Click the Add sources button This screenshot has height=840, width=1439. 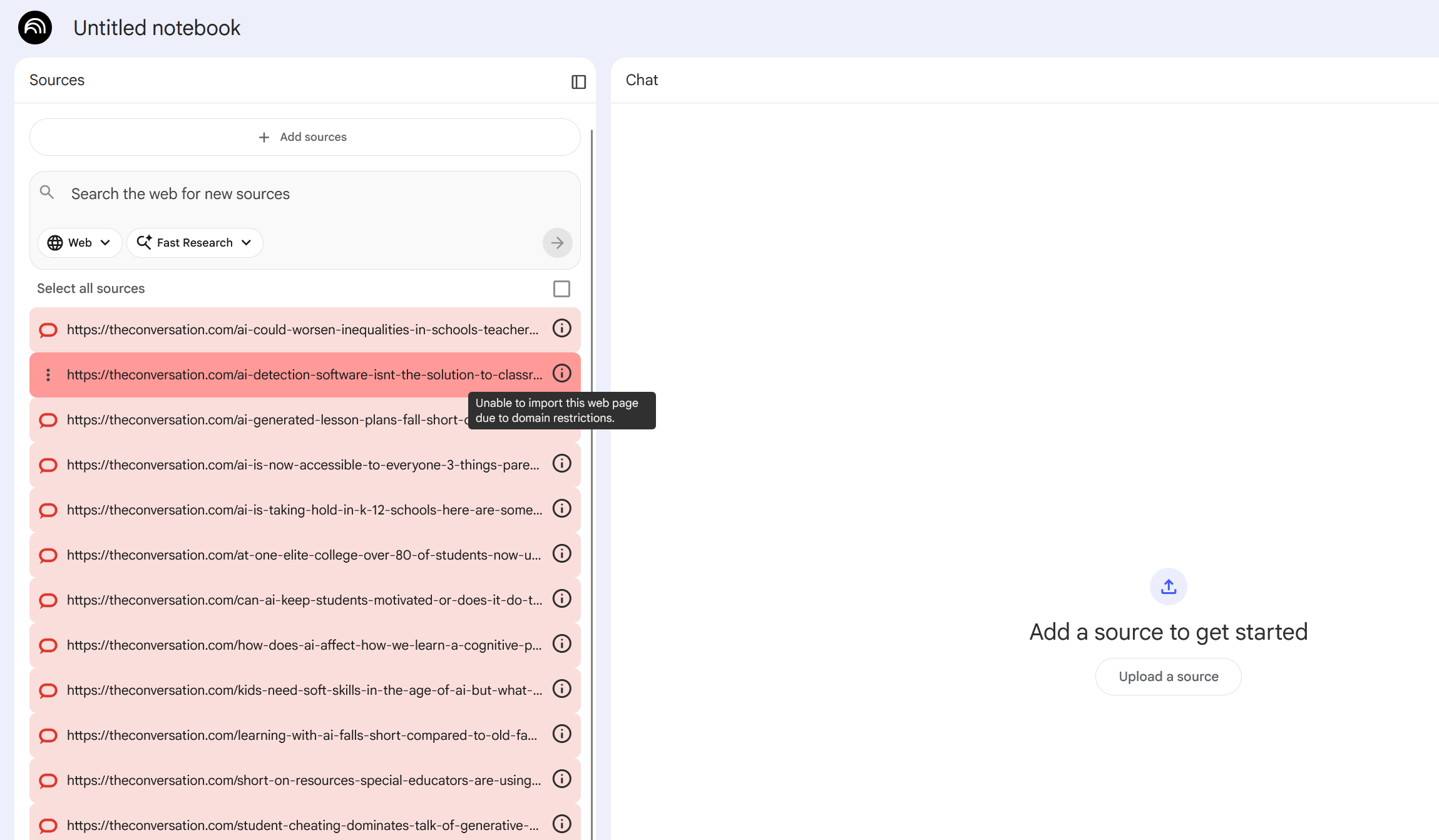pos(304,137)
